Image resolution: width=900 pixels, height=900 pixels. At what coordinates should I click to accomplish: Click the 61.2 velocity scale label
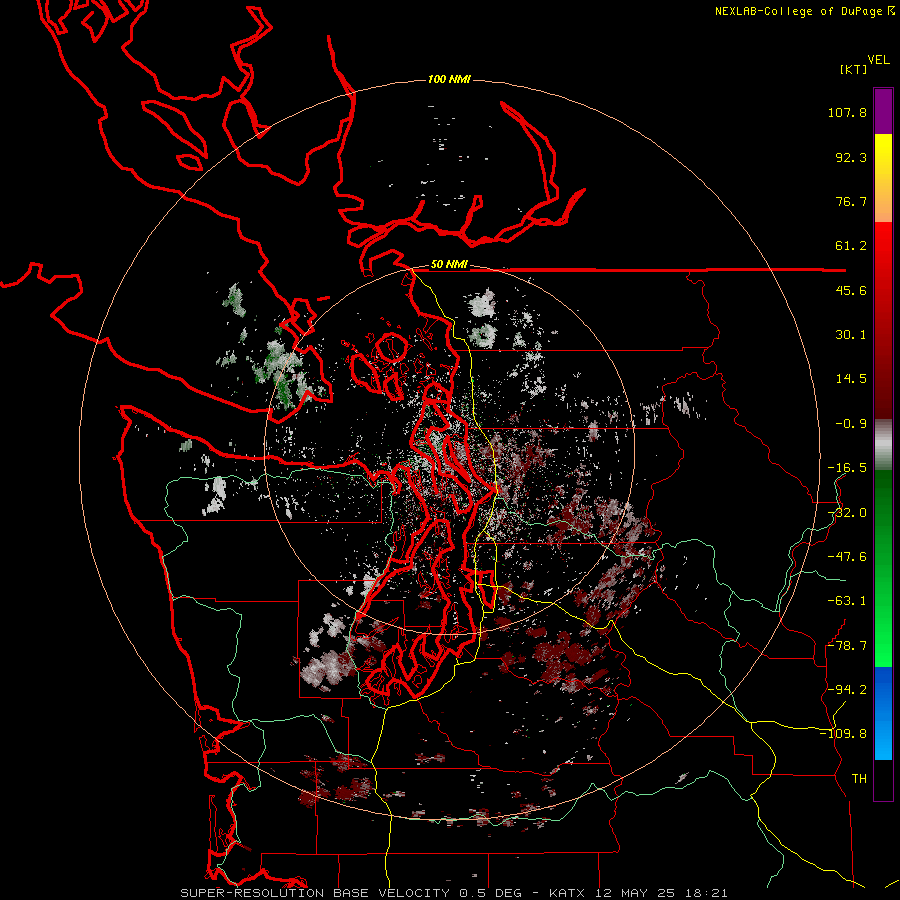[x=851, y=246]
